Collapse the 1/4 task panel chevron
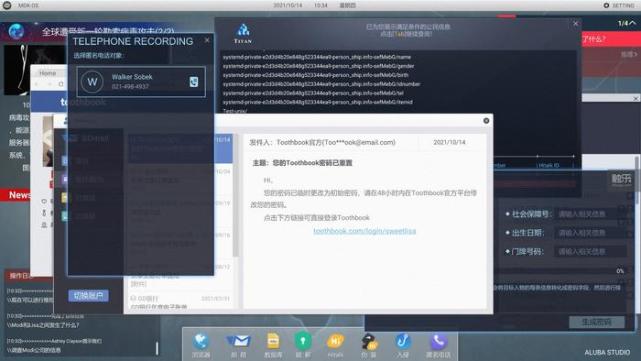The image size is (641, 361). (x=633, y=23)
